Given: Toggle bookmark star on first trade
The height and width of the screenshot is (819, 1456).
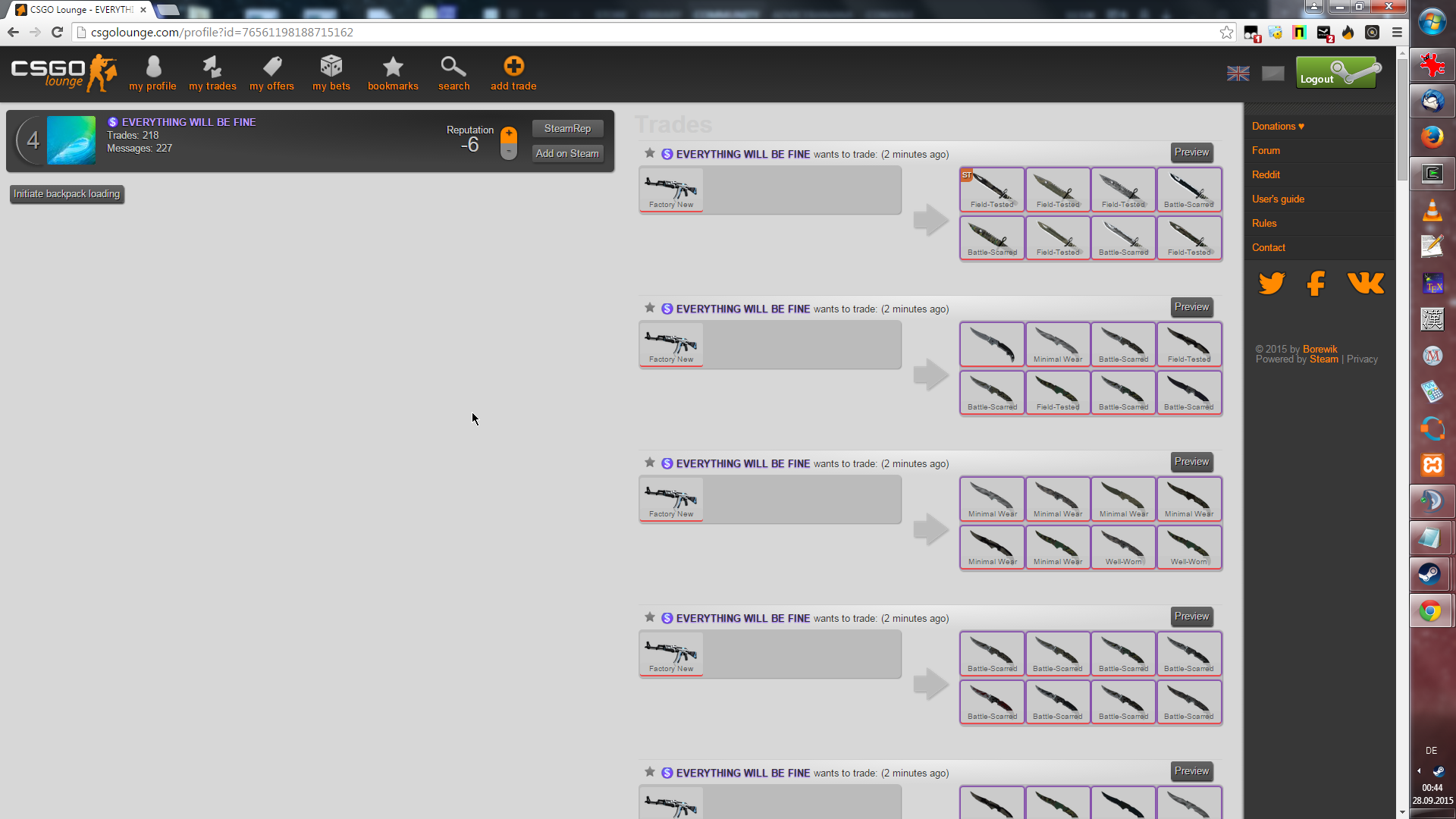Looking at the screenshot, I should pyautogui.click(x=650, y=153).
